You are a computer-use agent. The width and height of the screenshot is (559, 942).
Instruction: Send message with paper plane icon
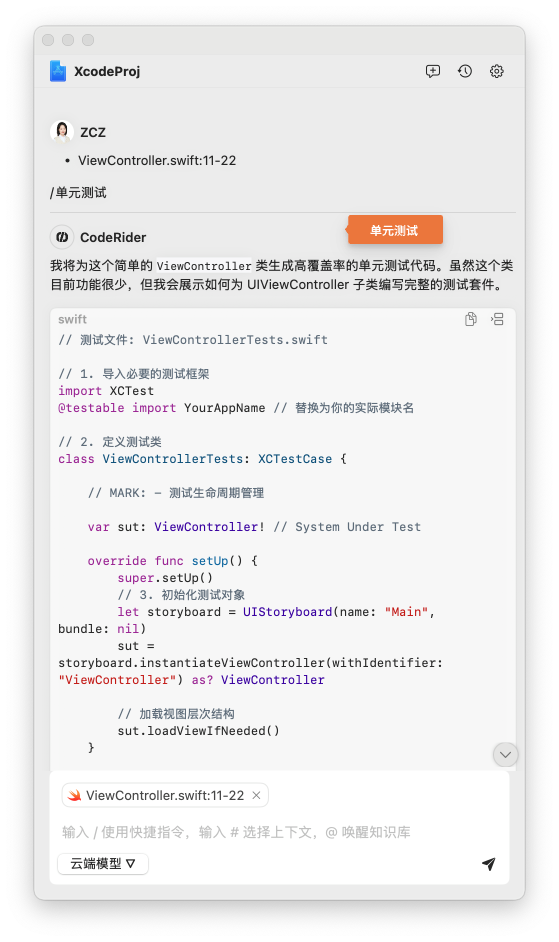[x=489, y=864]
